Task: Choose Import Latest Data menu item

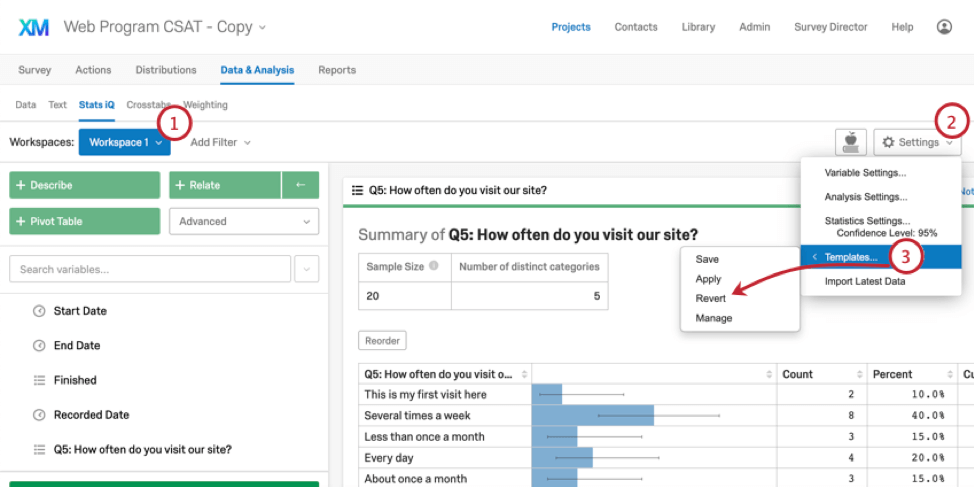Action: coord(865,282)
